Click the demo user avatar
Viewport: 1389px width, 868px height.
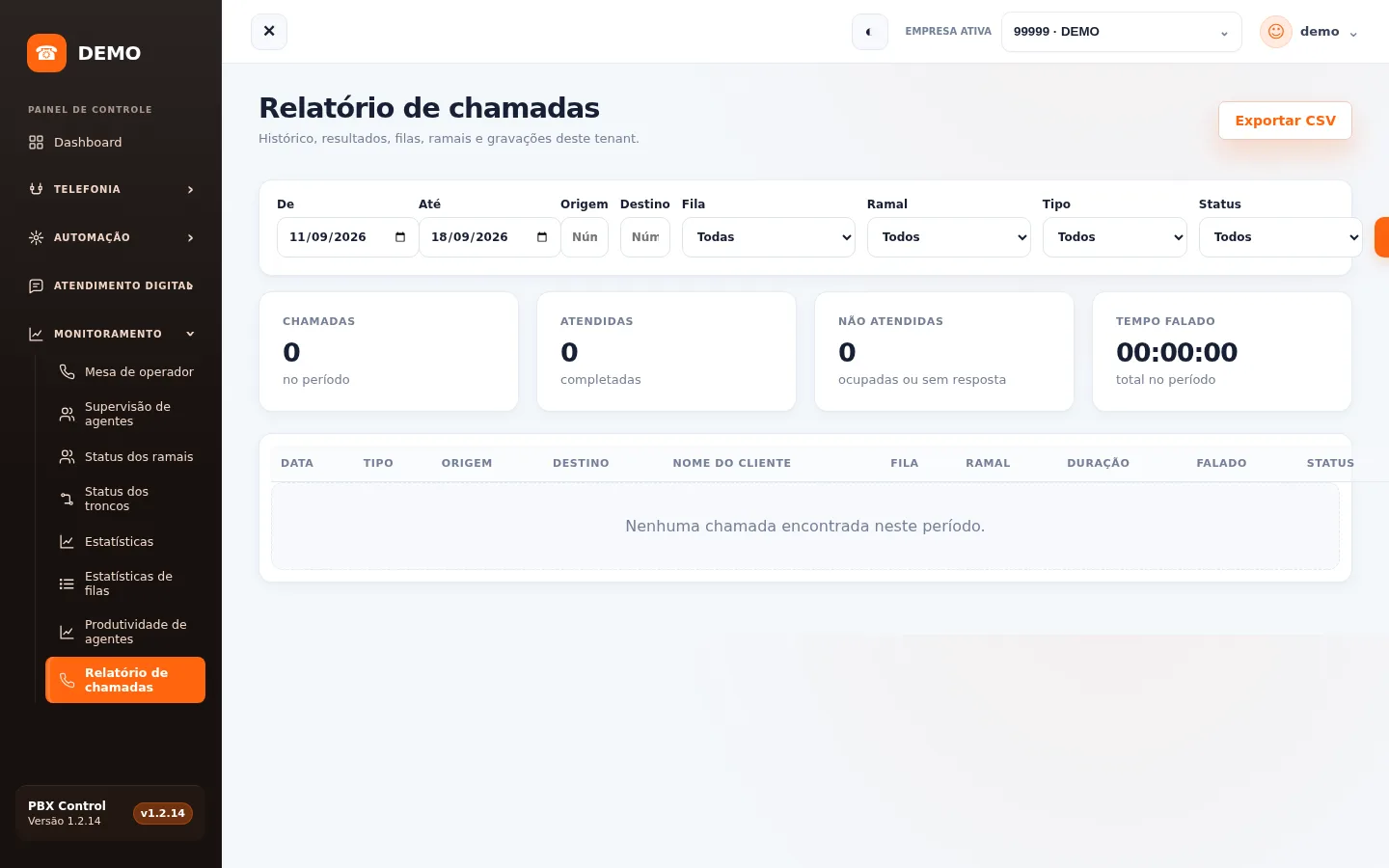(1275, 32)
